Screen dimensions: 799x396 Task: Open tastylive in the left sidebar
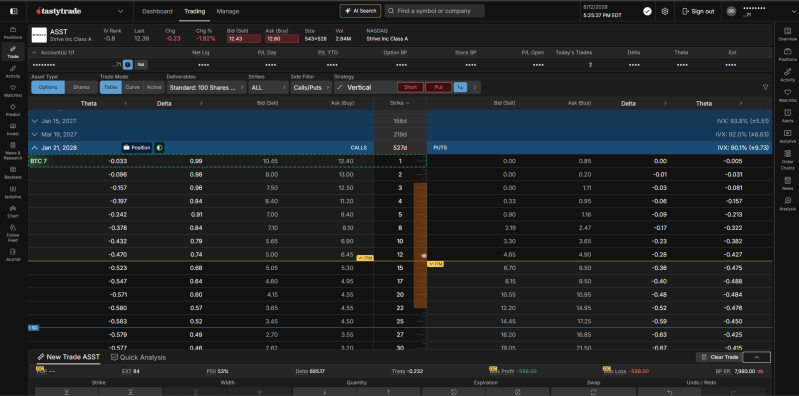(x=13, y=192)
